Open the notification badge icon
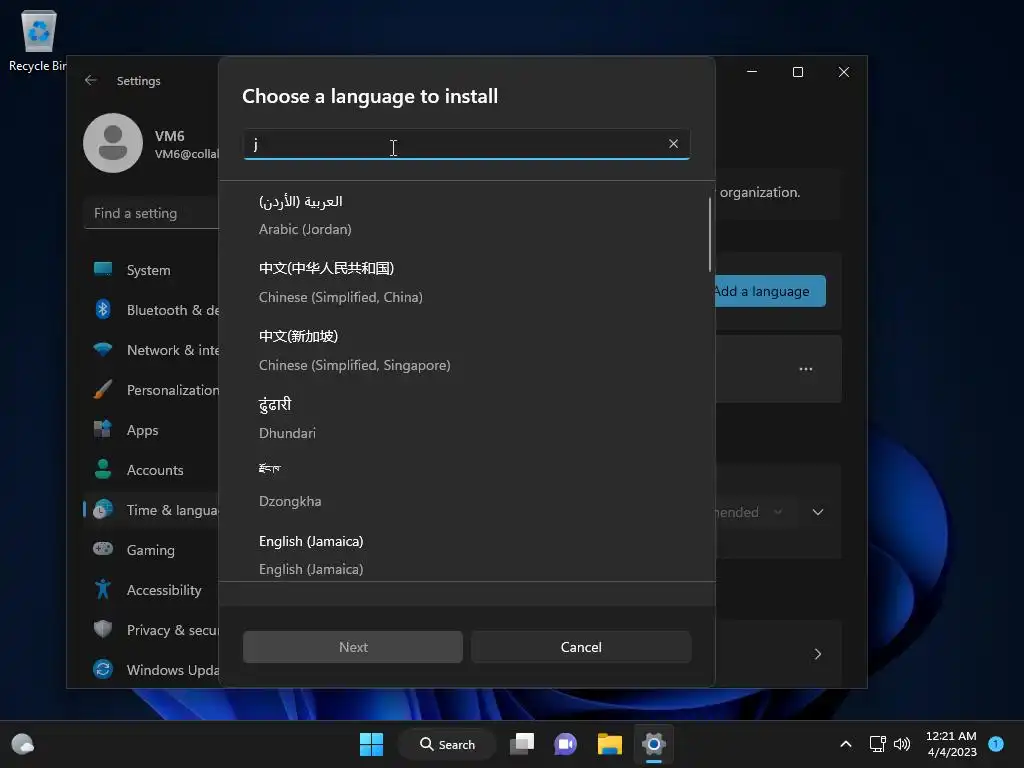Viewport: 1024px width, 768px height. coord(996,744)
